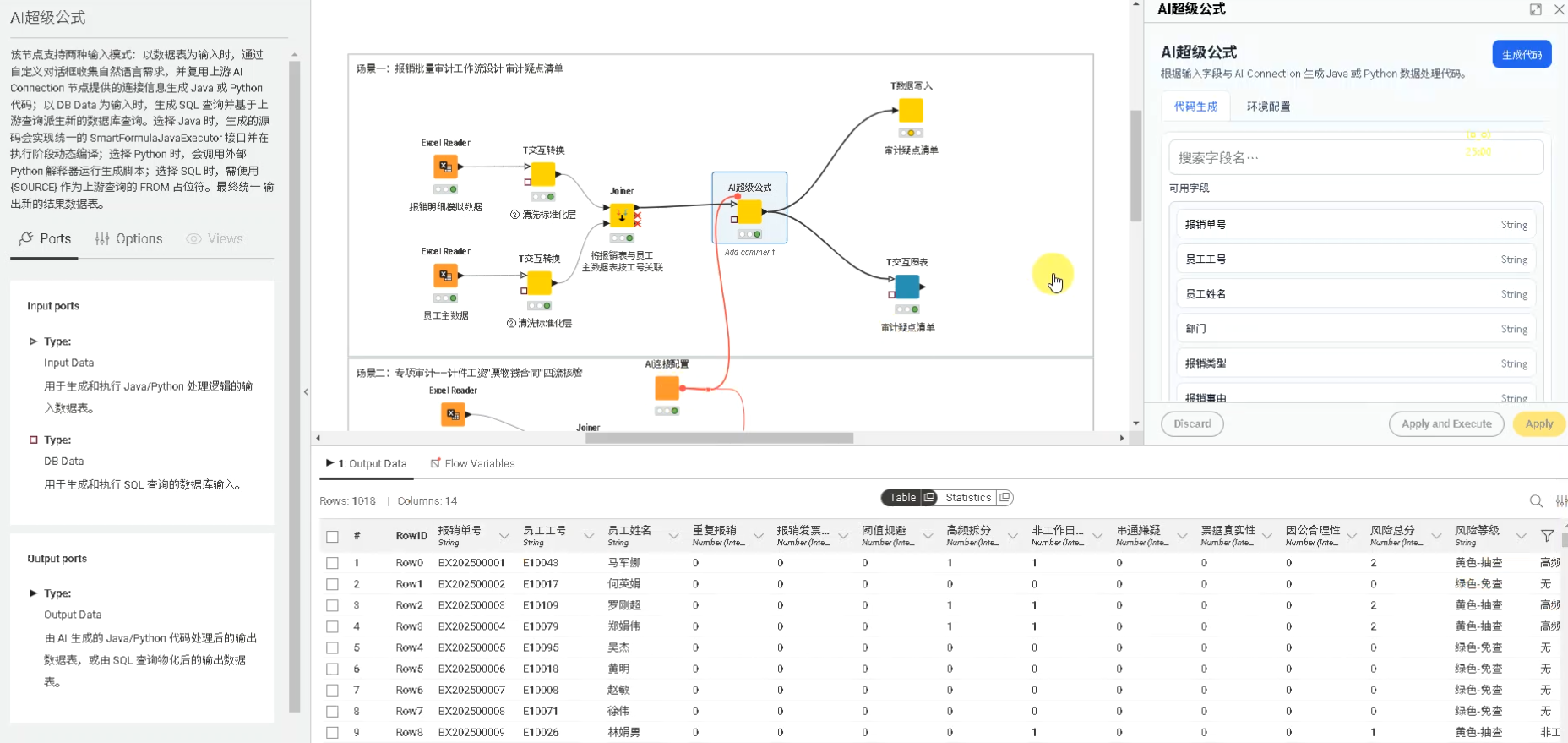Image resolution: width=1568 pixels, height=743 pixels.
Task: Maximize the AI超级公式 dialog panel
Action: tap(1535, 9)
